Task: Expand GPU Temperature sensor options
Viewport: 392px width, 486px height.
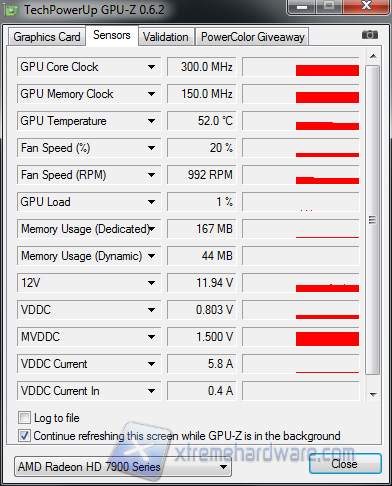Action: point(151,121)
